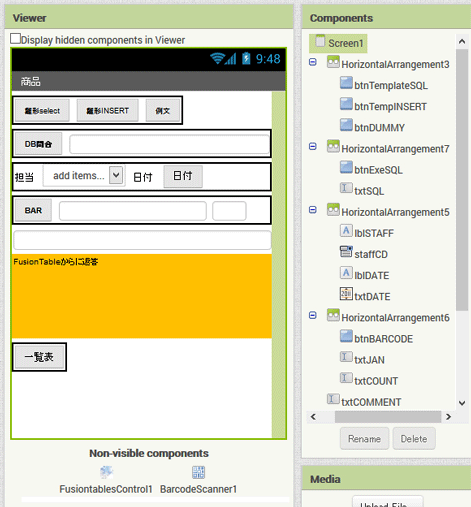The image size is (471, 507).
Task: Click the orange FusionTable response label
Action: 142,296
